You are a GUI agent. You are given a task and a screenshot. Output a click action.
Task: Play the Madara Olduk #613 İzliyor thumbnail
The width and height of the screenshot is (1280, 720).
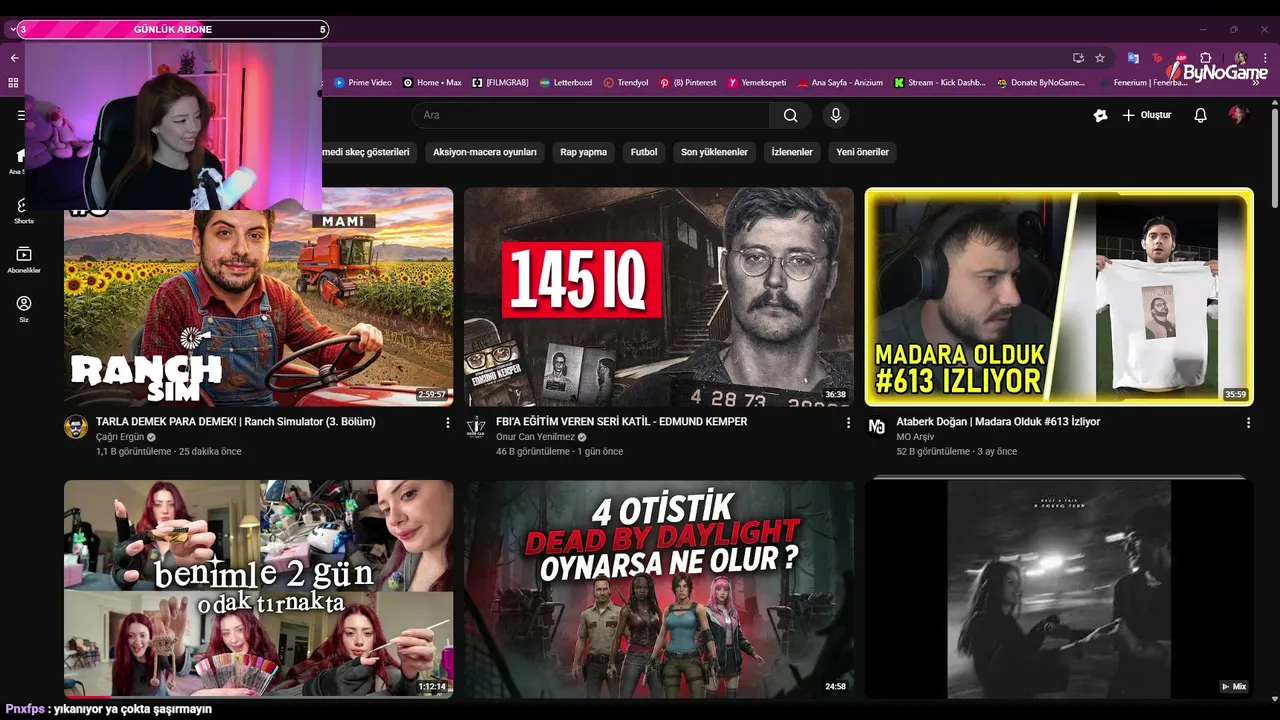point(1059,297)
